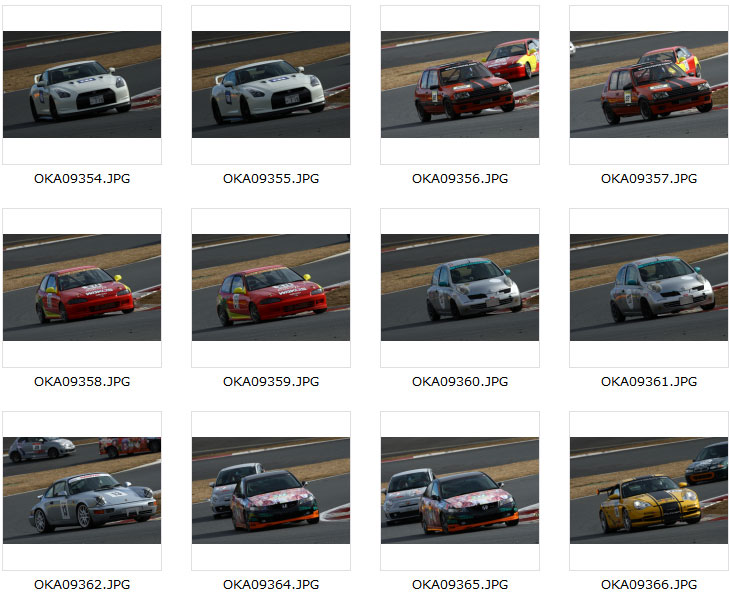Select the OKA09358.JPG filename label

tap(82, 381)
